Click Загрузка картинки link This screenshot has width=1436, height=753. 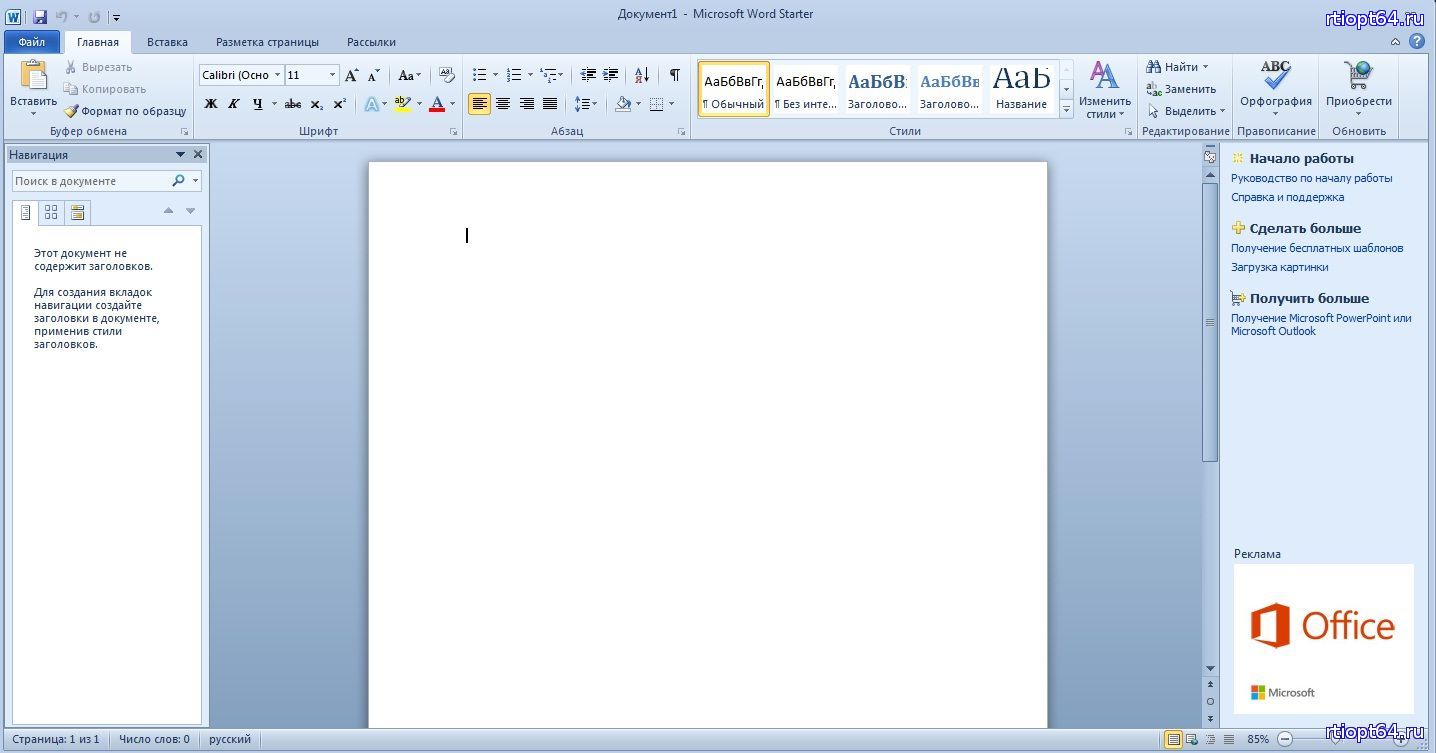pos(1279,267)
